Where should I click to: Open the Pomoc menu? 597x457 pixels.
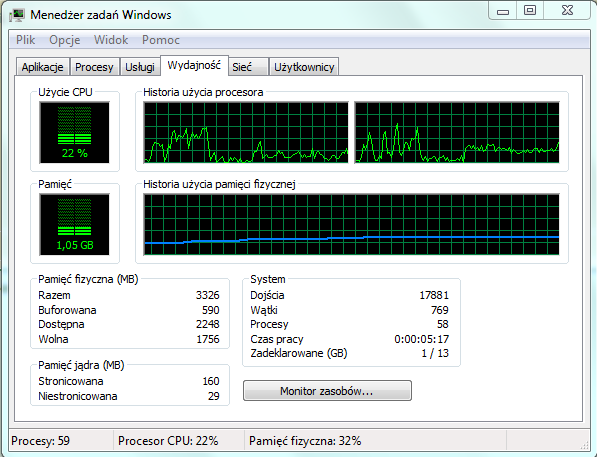pos(161,40)
